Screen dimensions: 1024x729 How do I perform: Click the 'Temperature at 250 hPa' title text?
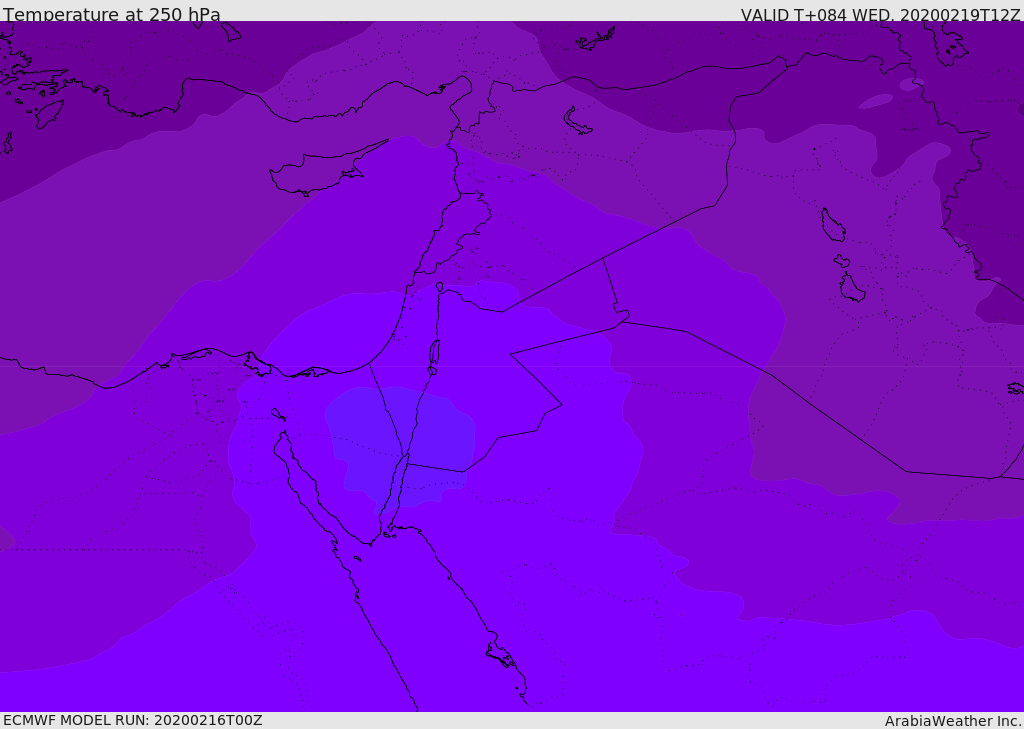[x=112, y=14]
